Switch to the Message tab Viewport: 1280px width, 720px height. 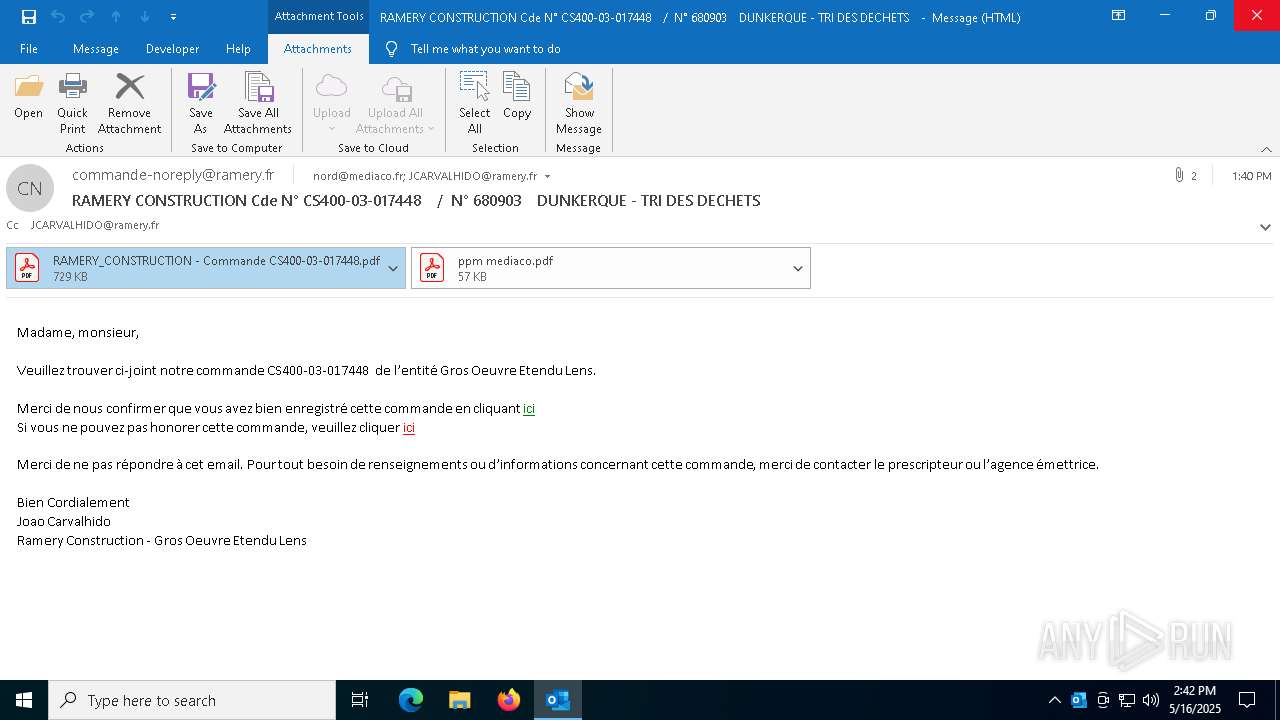coord(96,49)
